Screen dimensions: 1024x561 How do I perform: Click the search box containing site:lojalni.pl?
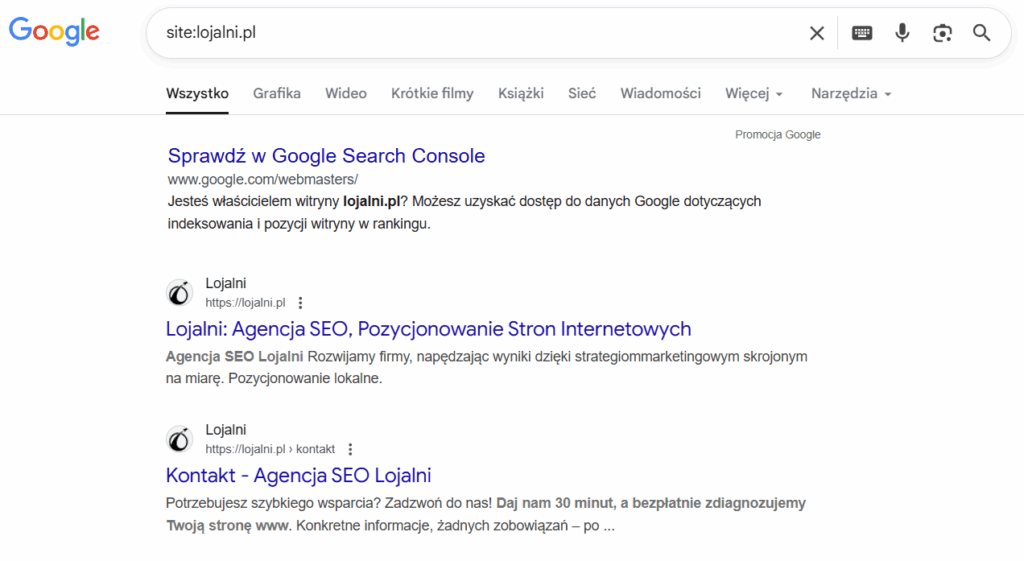[x=480, y=33]
